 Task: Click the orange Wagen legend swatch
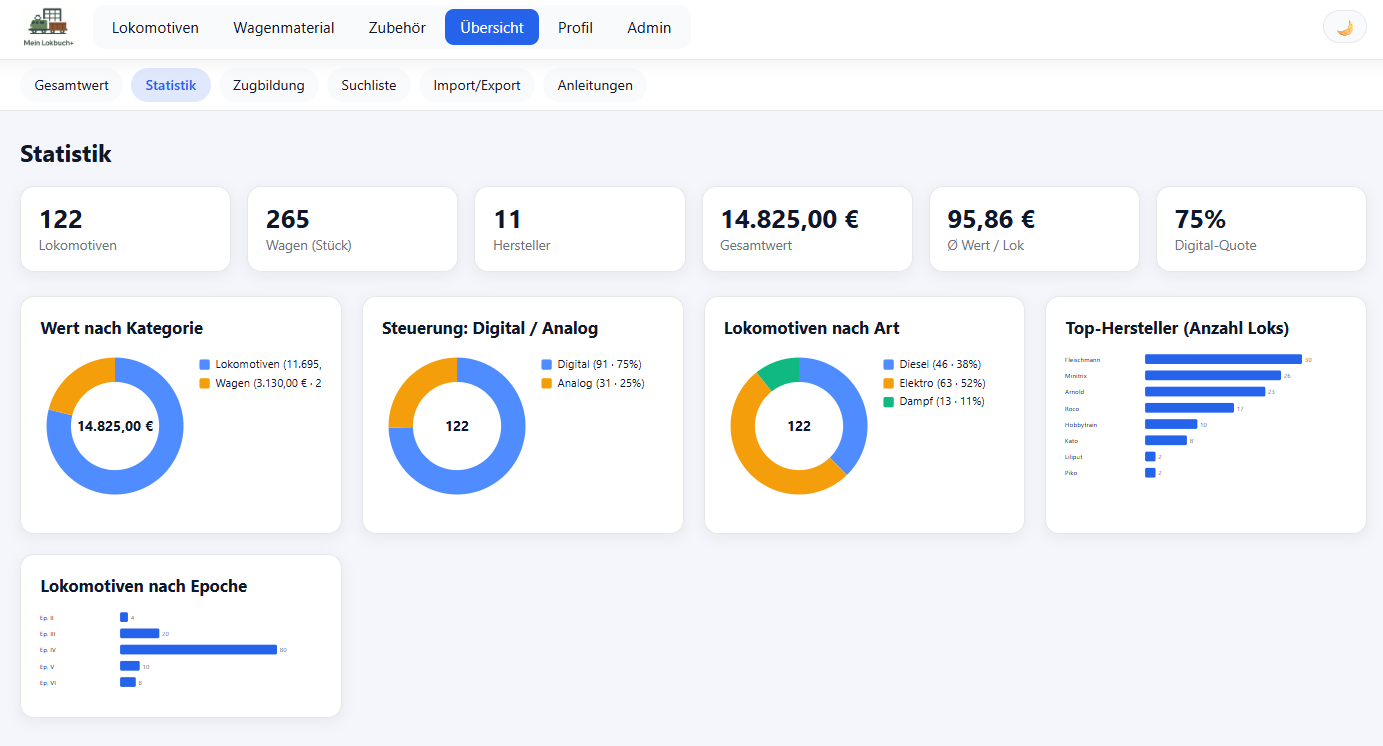(x=205, y=383)
